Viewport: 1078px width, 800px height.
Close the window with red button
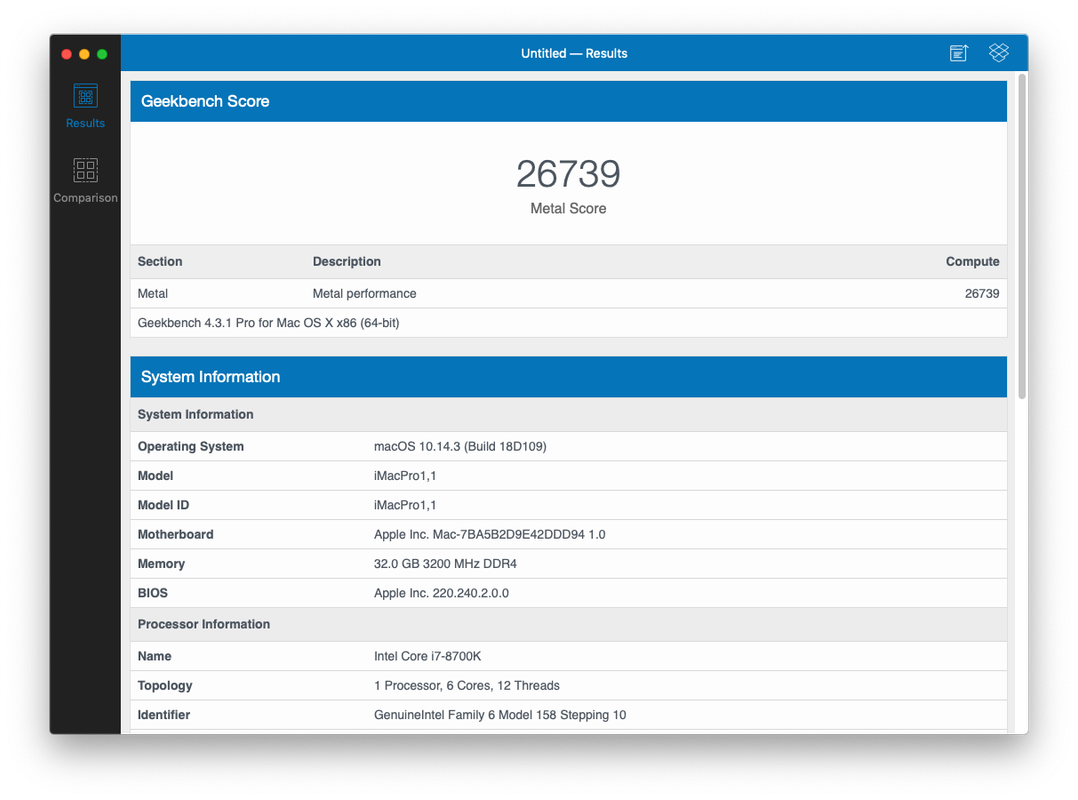pos(67,54)
